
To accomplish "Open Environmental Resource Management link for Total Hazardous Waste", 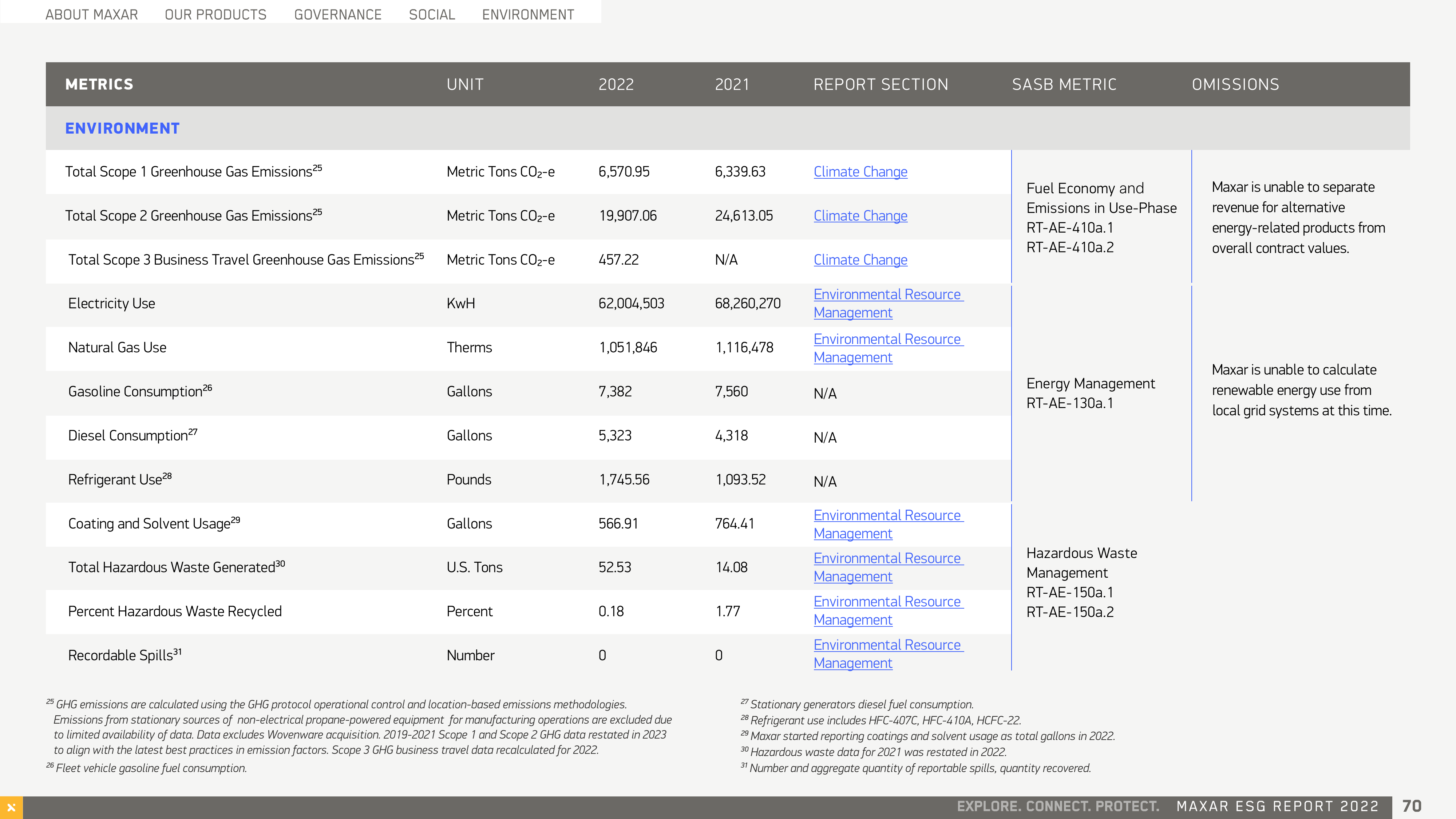I will point(889,567).
